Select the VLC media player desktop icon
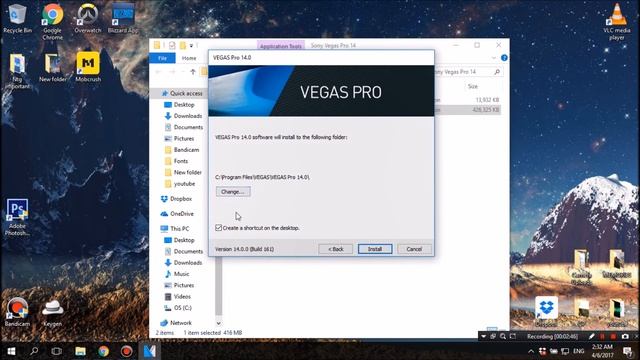 coord(617,21)
